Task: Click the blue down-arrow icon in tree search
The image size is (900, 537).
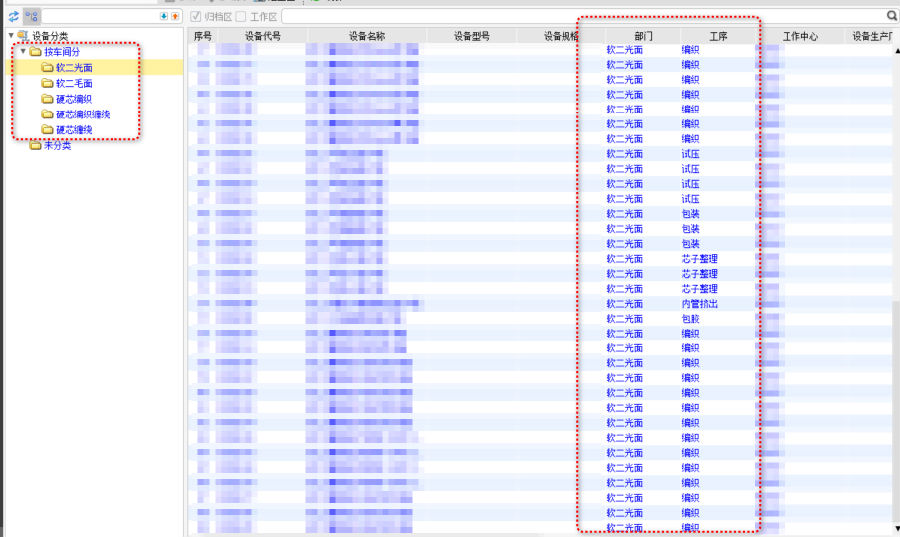Action: coord(164,17)
